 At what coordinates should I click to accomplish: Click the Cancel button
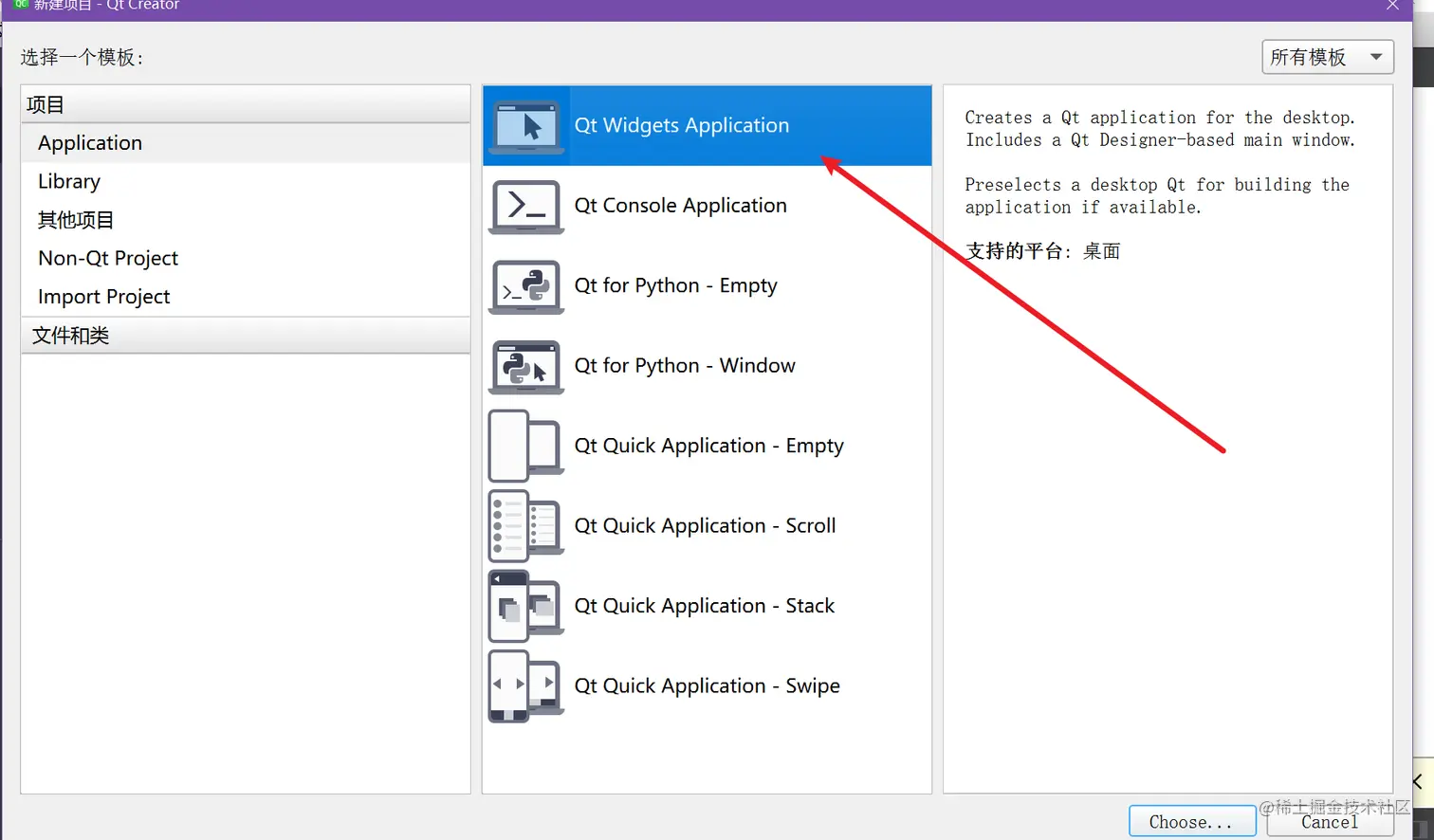click(x=1330, y=822)
